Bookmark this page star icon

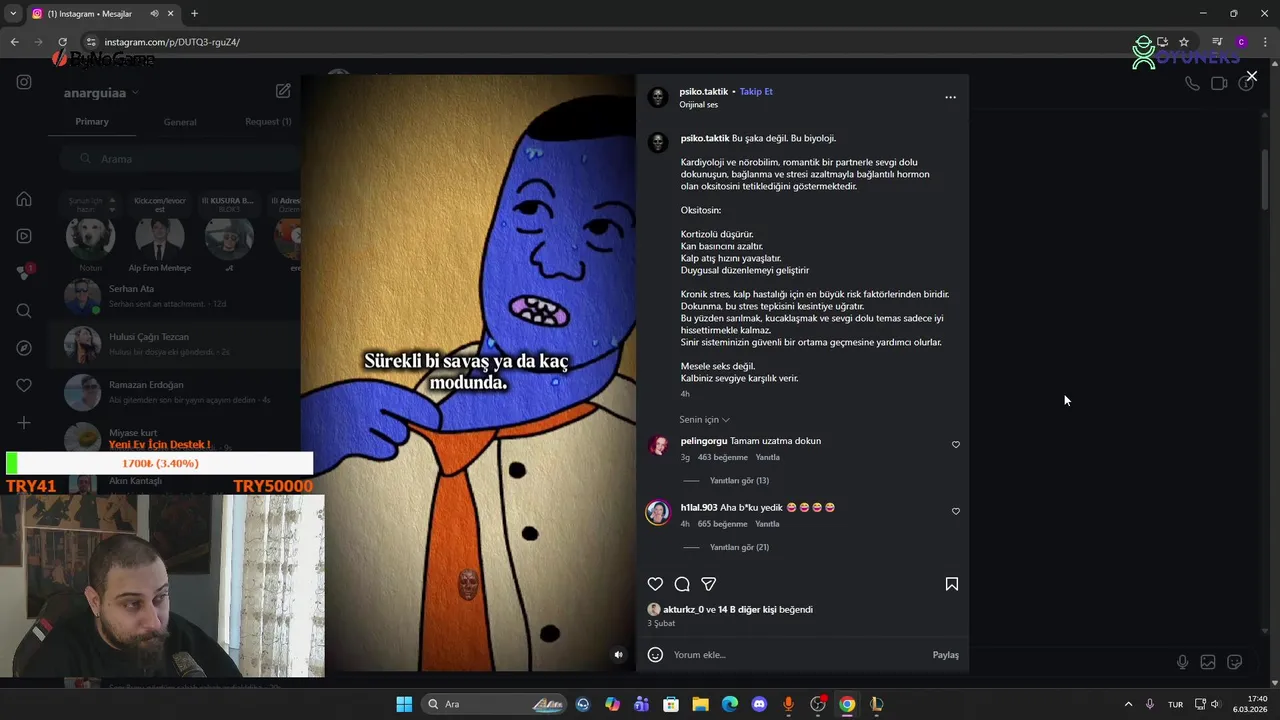click(x=1184, y=42)
